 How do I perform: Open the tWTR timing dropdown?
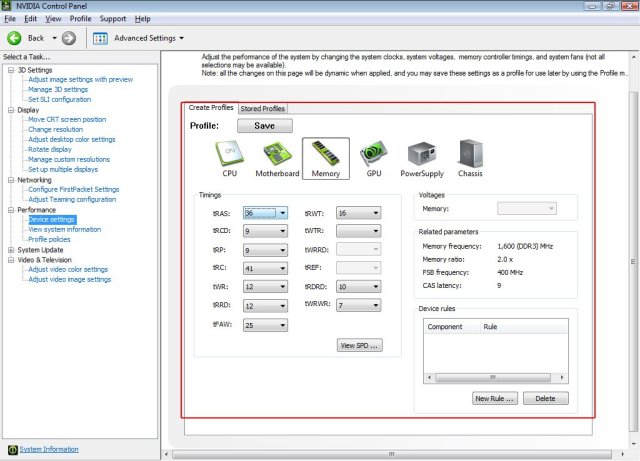(376, 231)
